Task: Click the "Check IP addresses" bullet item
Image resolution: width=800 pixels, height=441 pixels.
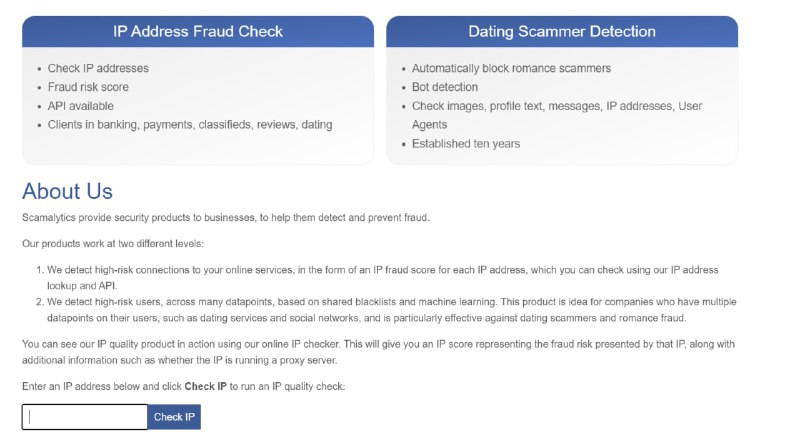Action: click(98, 68)
